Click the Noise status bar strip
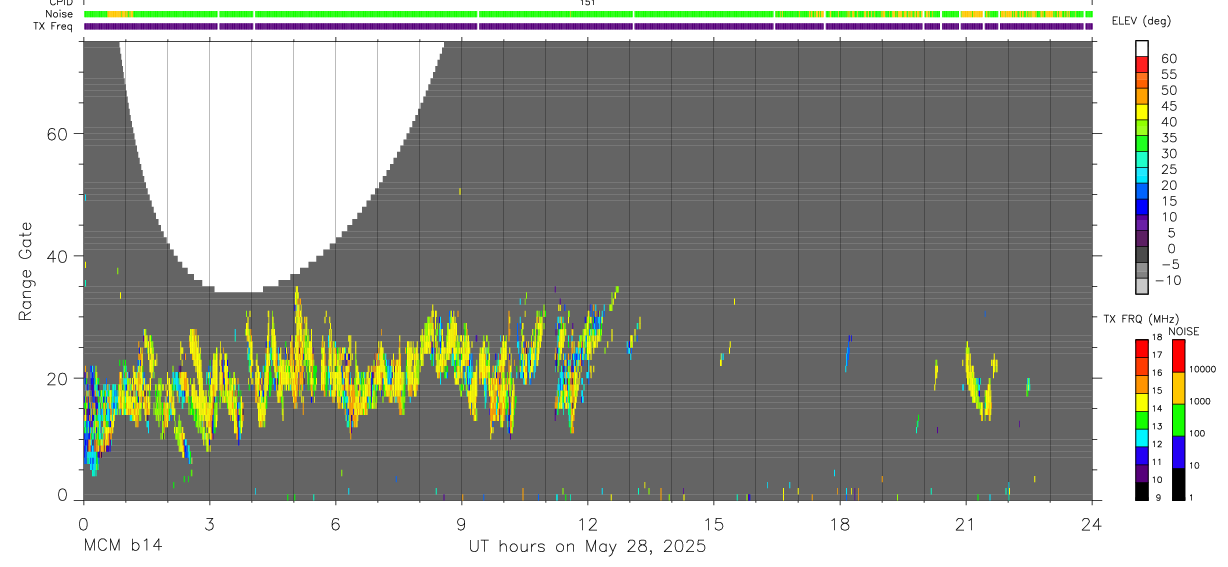 pos(588,14)
